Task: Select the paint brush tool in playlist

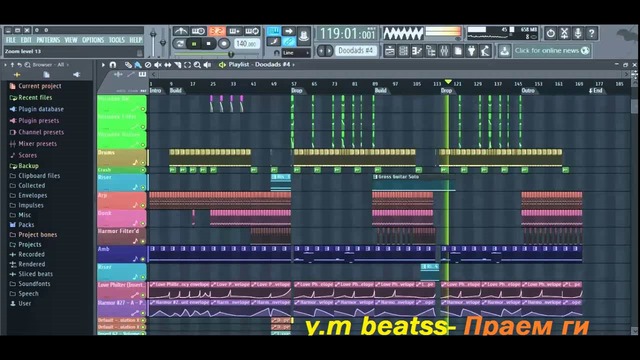Action: coord(138,65)
